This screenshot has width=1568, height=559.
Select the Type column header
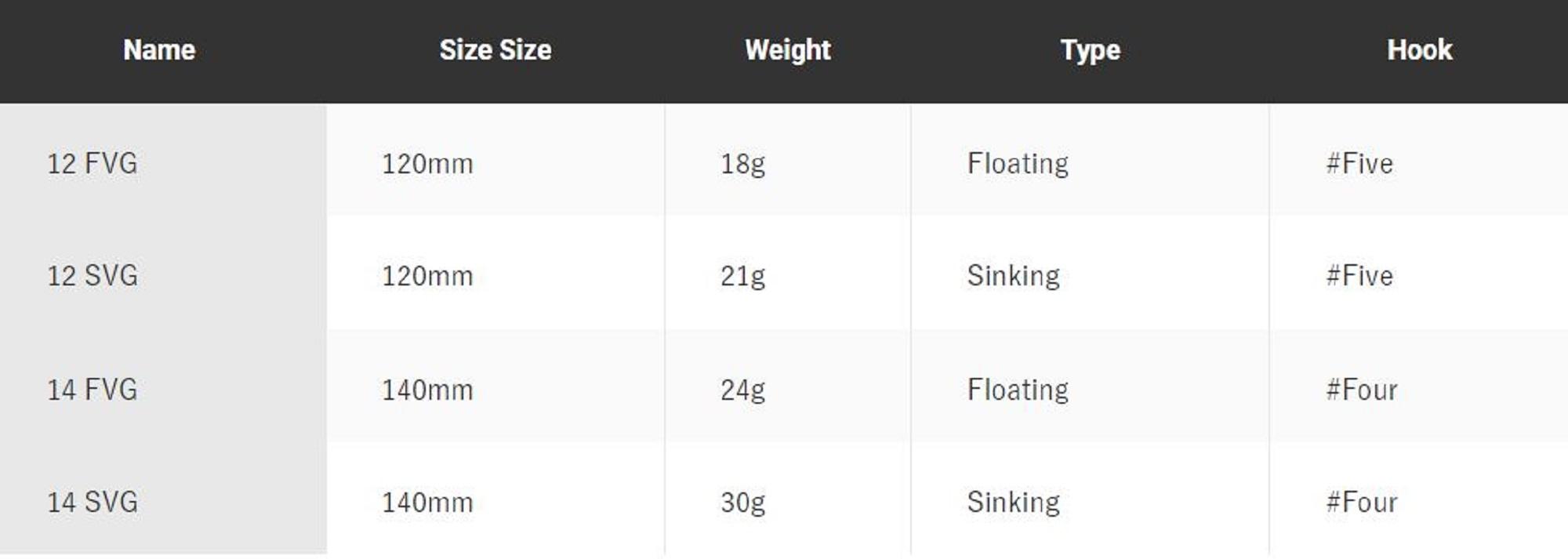pyautogui.click(x=1090, y=50)
